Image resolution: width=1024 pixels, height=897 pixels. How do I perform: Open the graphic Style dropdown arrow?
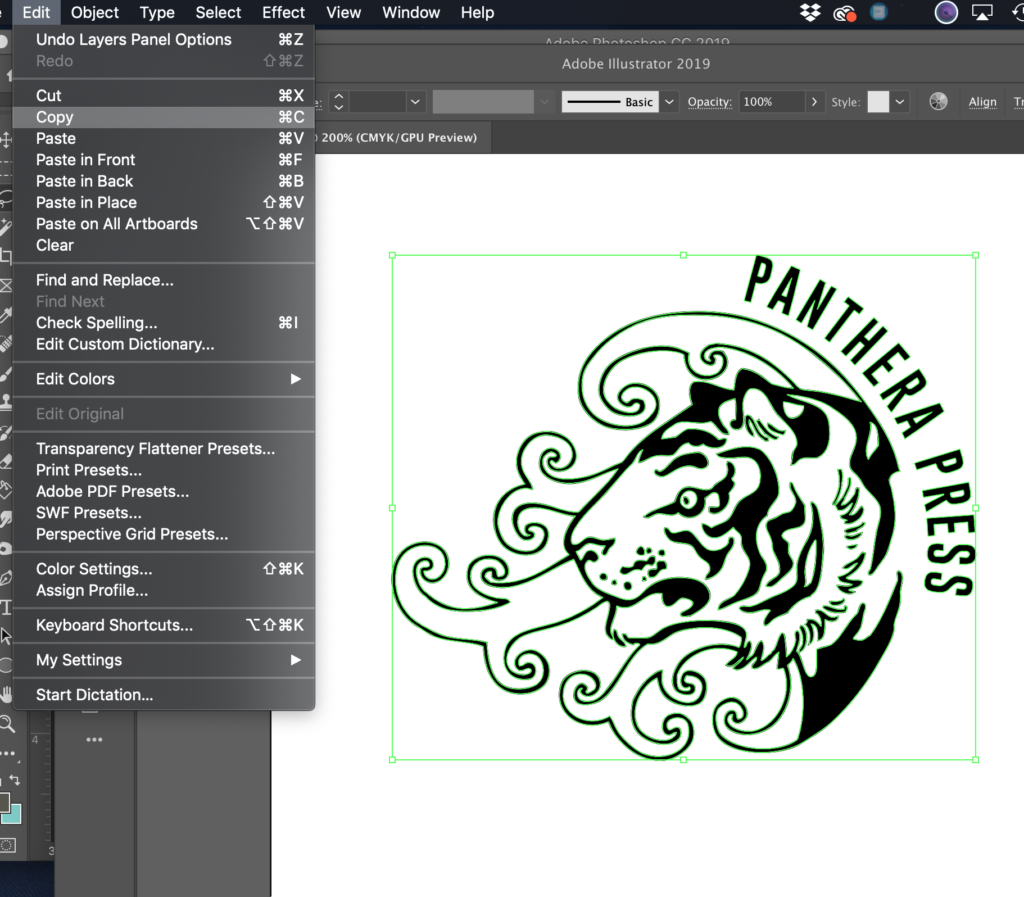pyautogui.click(x=899, y=102)
